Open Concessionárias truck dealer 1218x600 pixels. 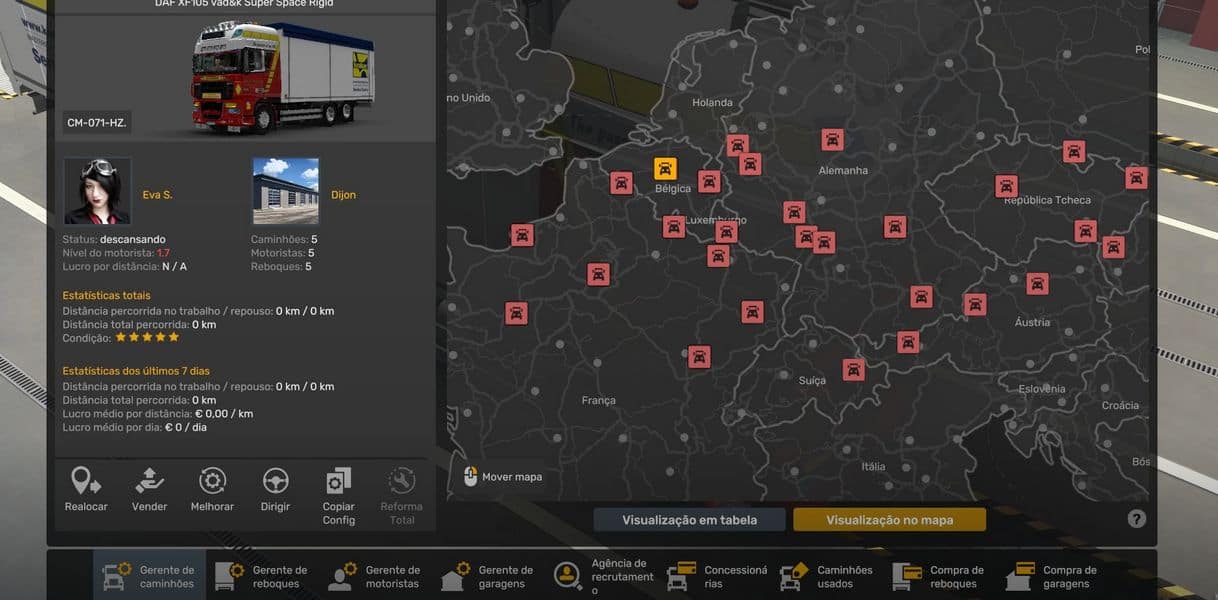tap(716, 577)
